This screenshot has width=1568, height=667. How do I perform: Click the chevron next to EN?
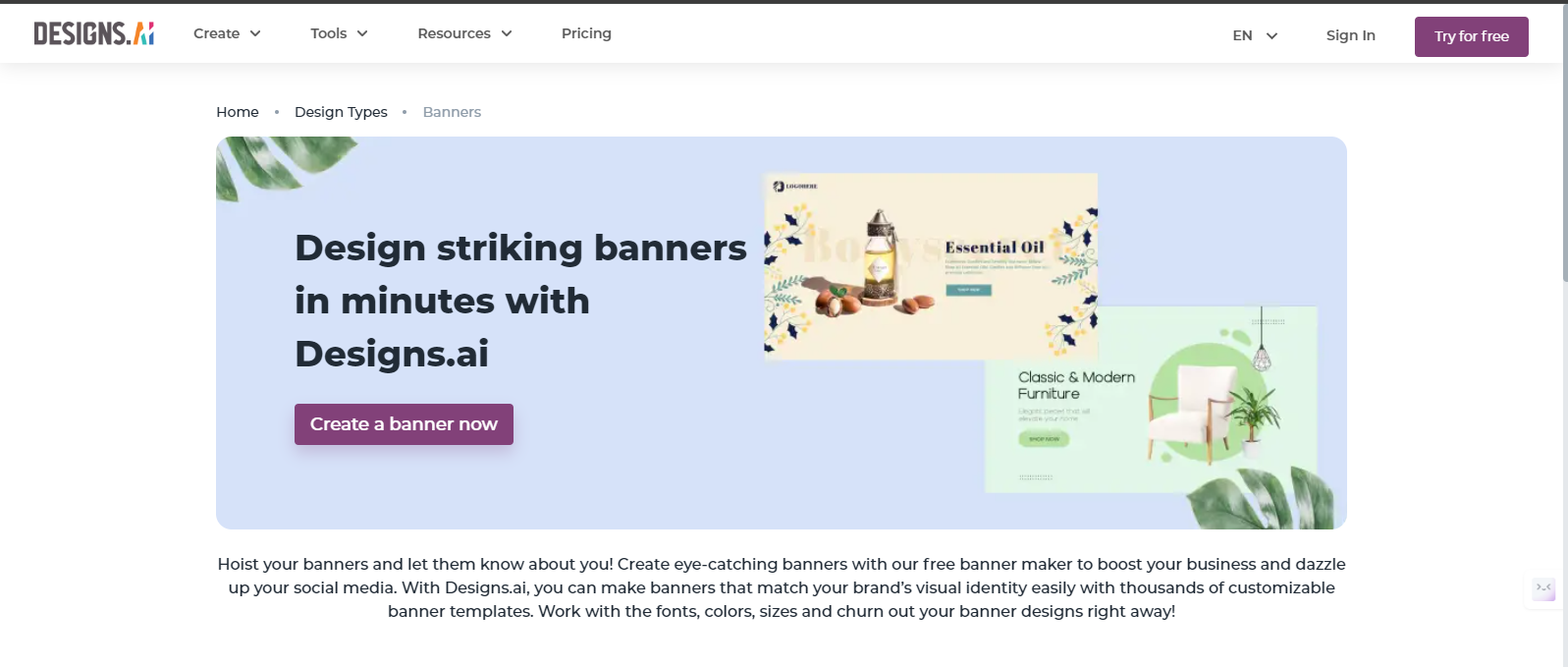1271,35
